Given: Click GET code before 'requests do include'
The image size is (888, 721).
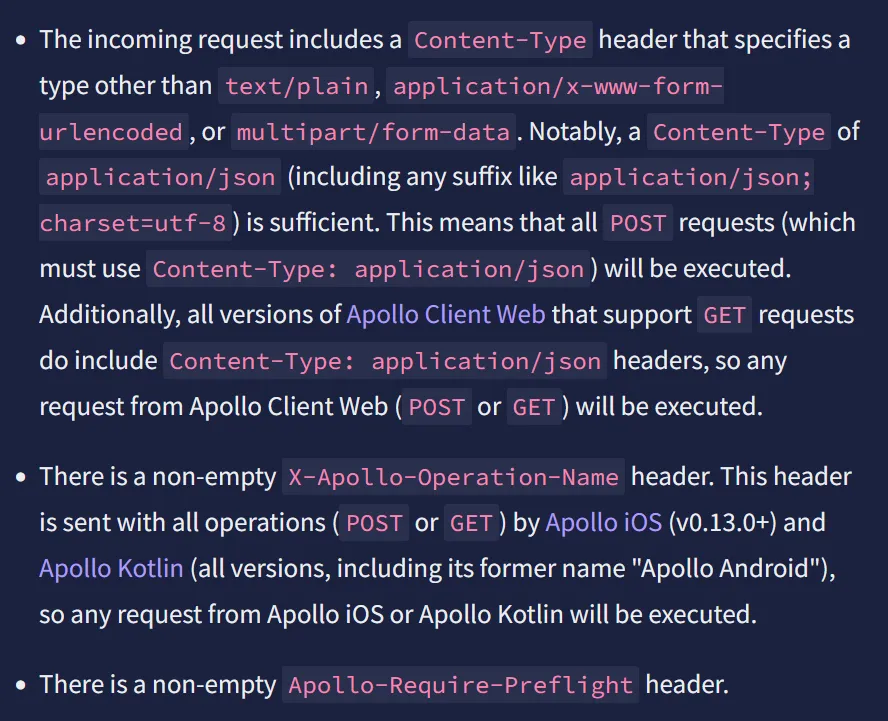Looking at the screenshot, I should 724,315.
